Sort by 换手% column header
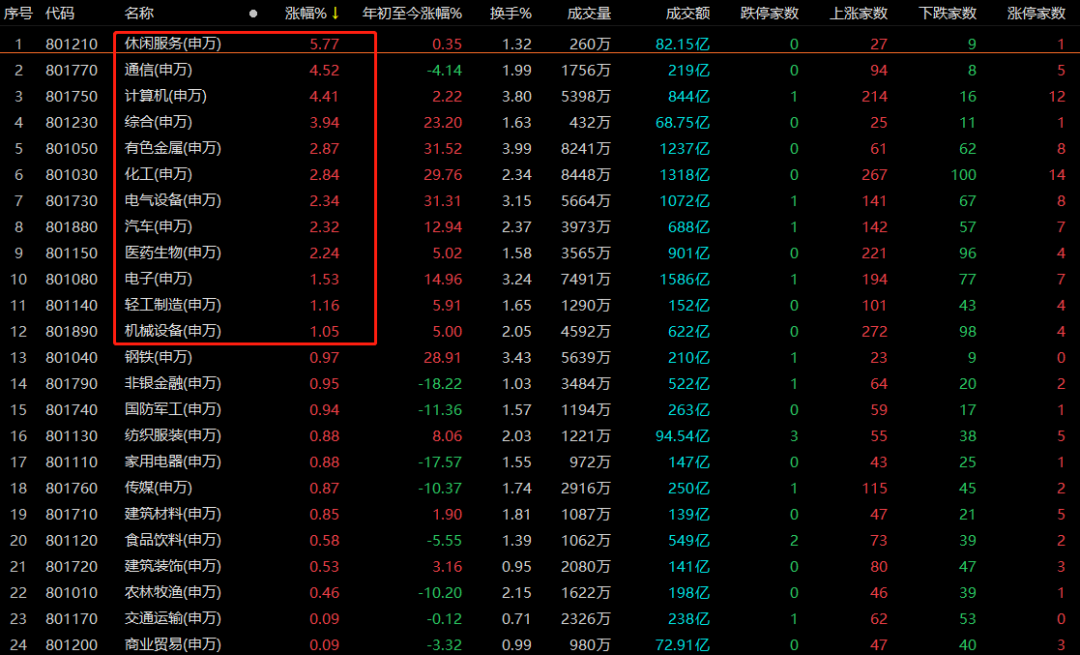The width and height of the screenshot is (1080, 655). click(510, 14)
